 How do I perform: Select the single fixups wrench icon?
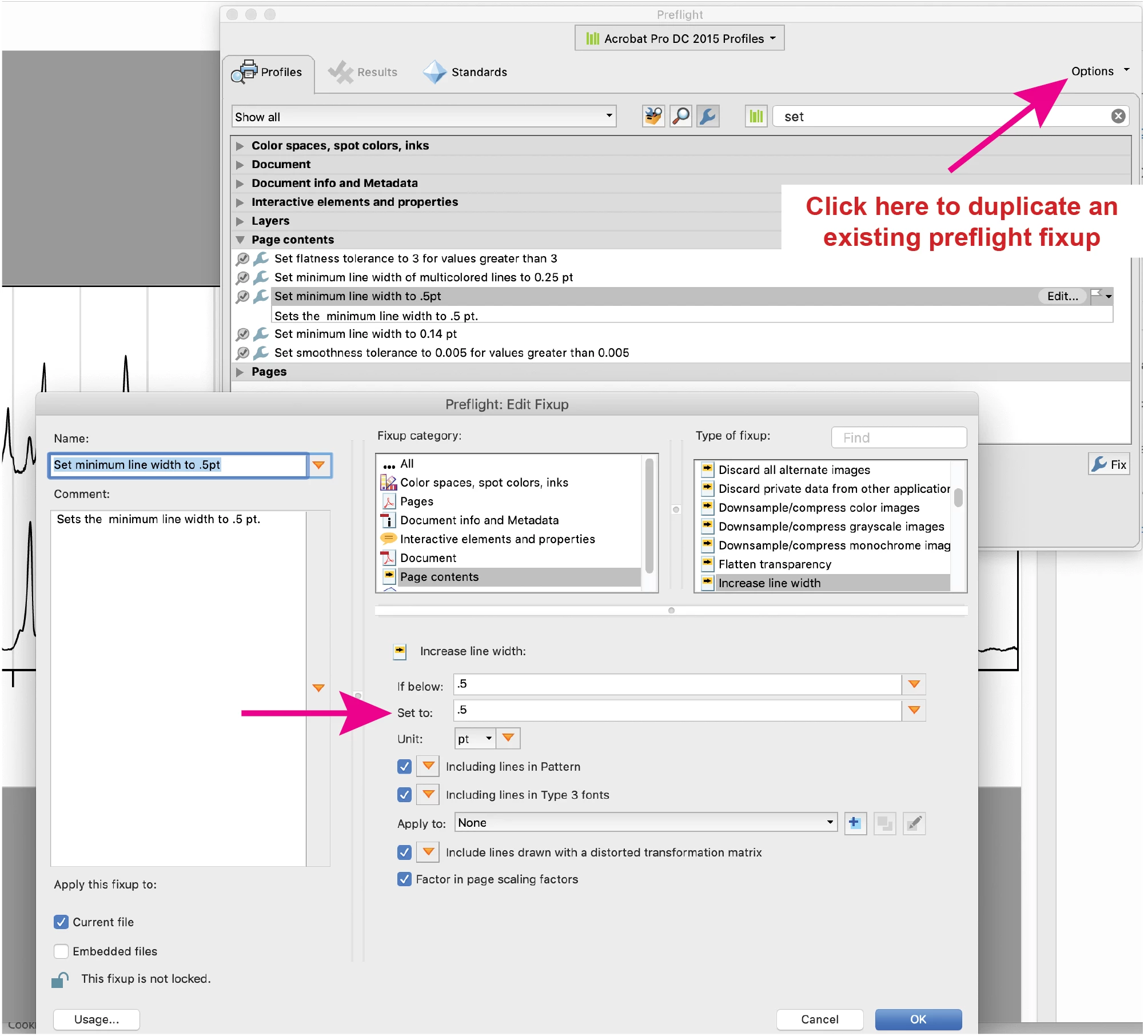tap(707, 117)
